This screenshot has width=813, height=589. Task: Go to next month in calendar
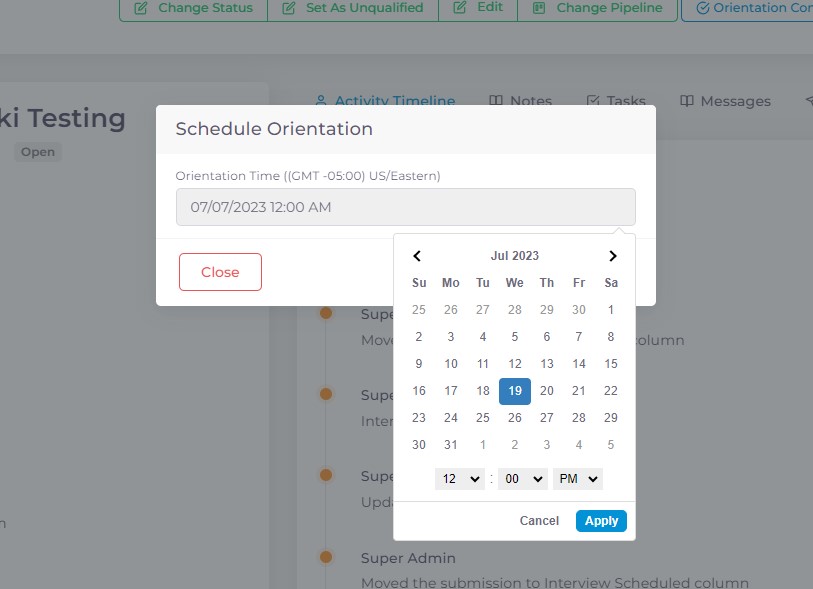pyautogui.click(x=612, y=256)
